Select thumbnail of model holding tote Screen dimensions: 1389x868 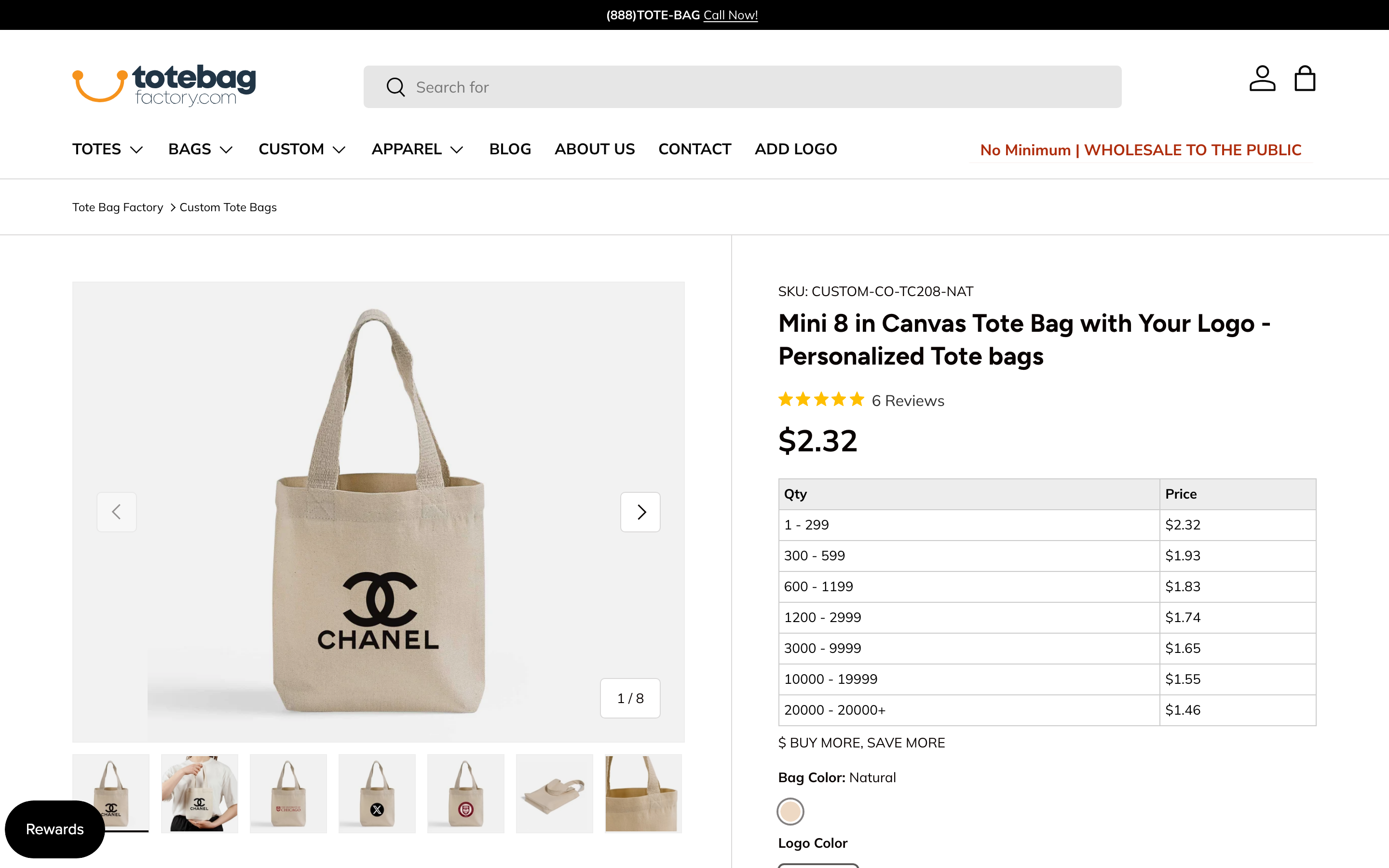(200, 793)
